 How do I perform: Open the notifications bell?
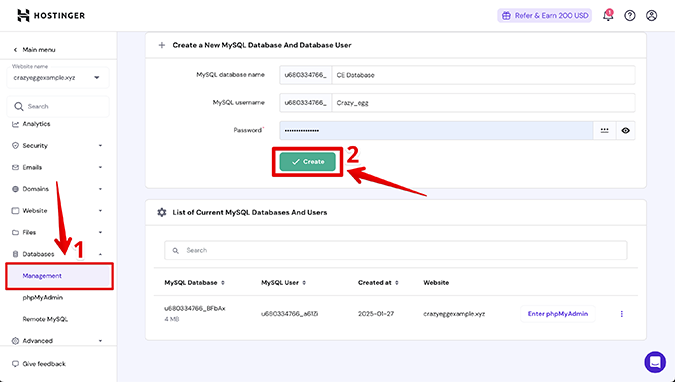[x=607, y=16]
